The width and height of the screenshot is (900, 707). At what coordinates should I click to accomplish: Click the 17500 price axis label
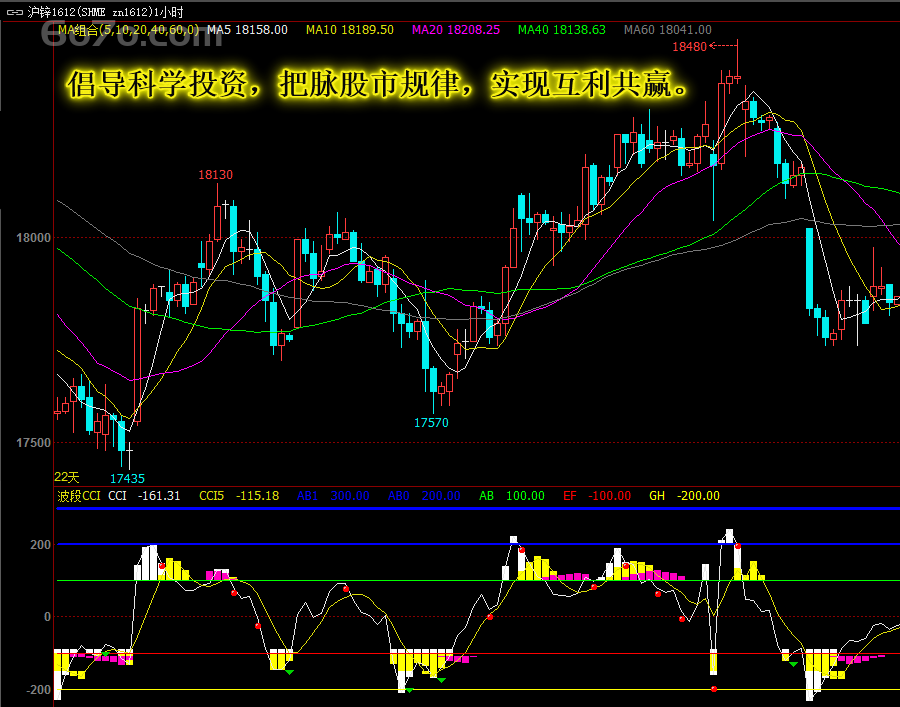point(33,443)
